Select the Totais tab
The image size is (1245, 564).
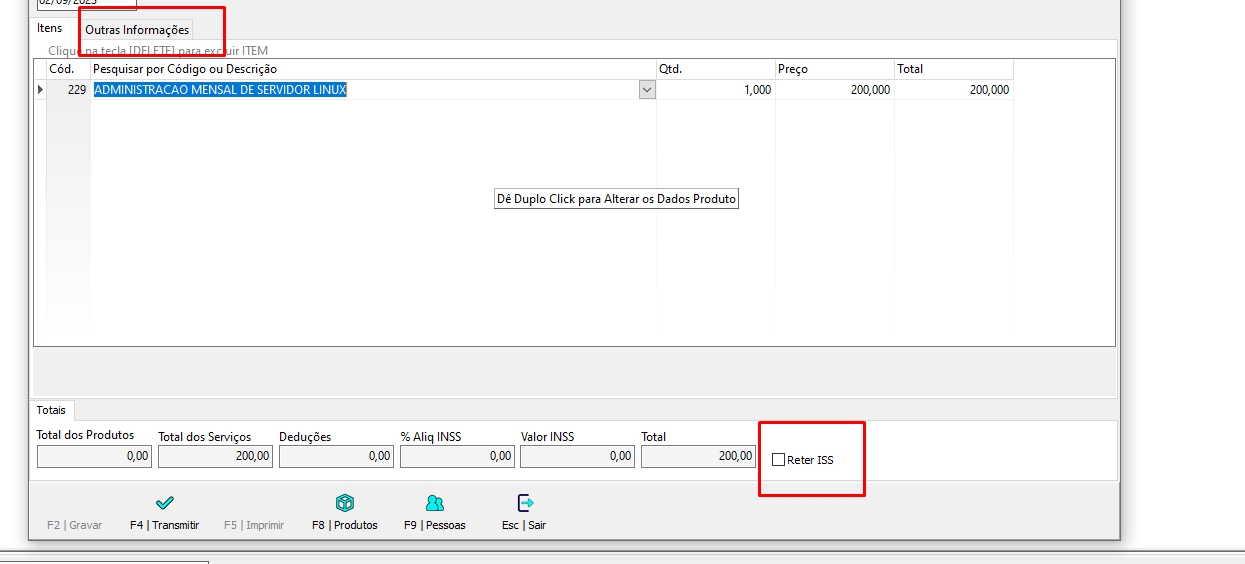click(51, 410)
